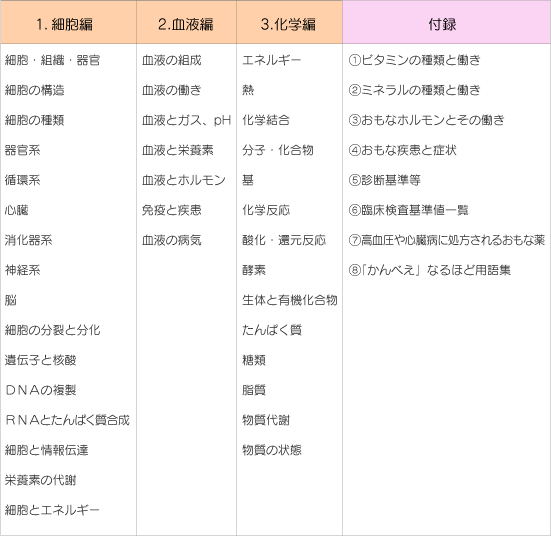Select 血液とホルモン entry

click(183, 180)
